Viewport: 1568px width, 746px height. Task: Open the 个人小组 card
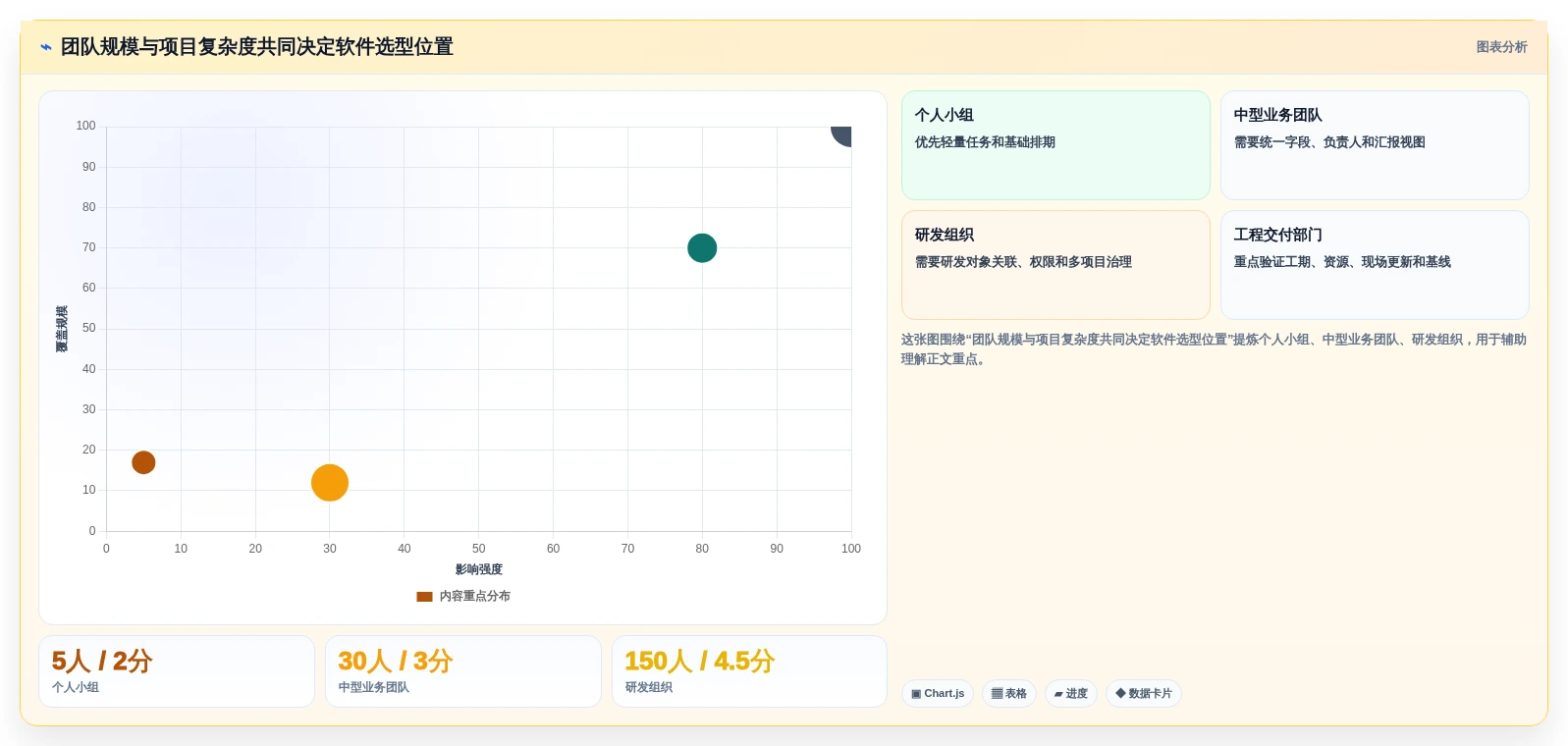(x=1055, y=145)
